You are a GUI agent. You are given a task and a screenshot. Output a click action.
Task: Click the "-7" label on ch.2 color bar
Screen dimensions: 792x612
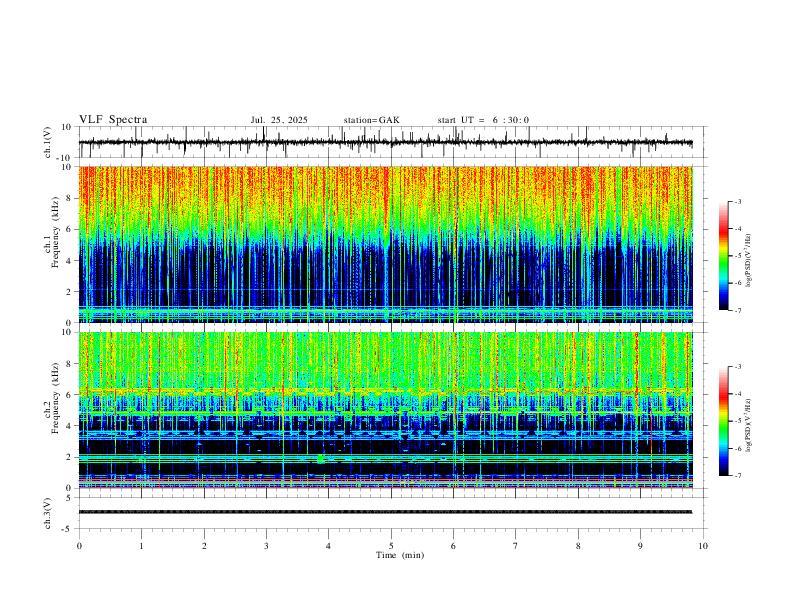738,476
